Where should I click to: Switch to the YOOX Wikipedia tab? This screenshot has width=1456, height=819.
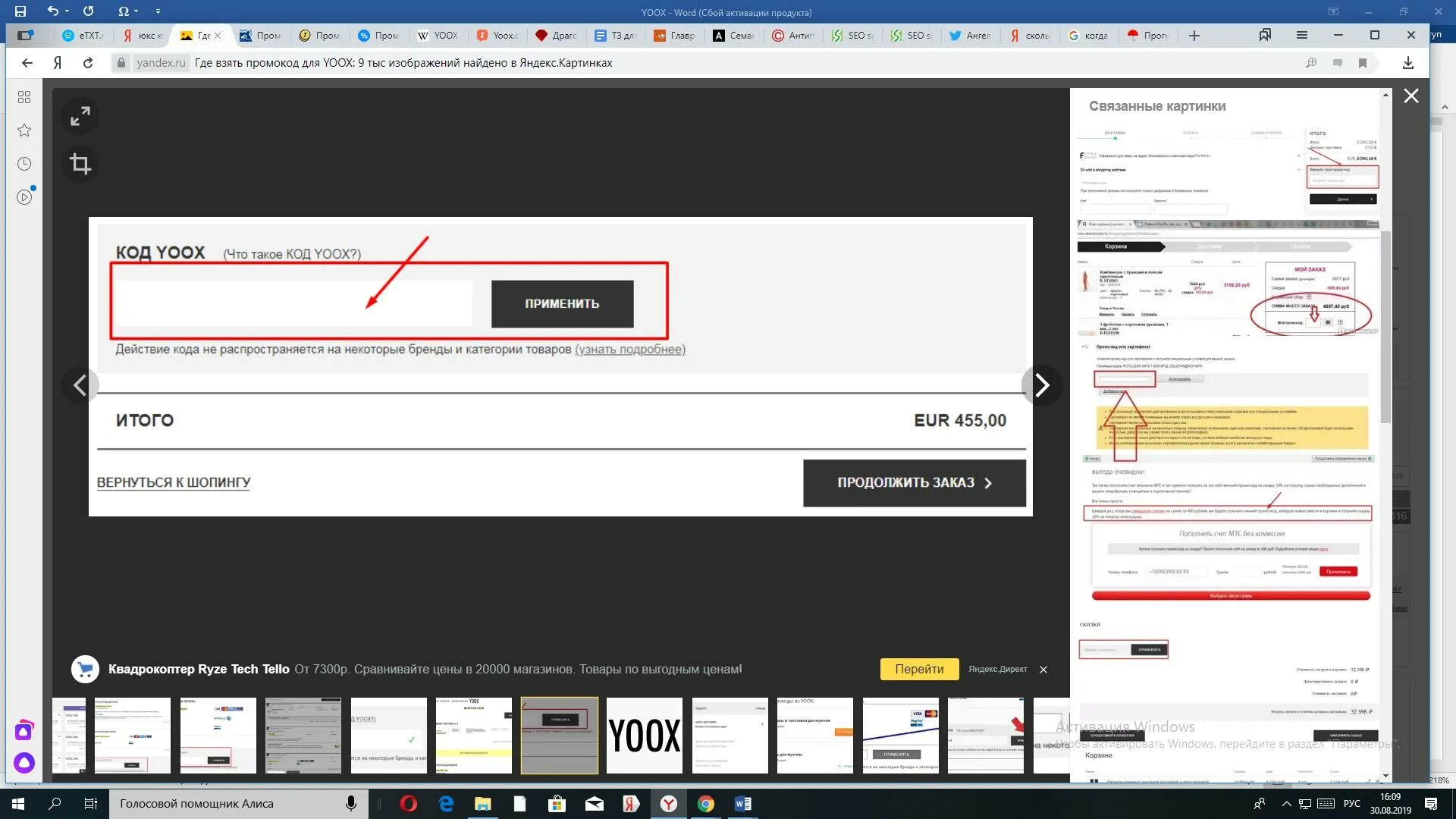tap(439, 36)
